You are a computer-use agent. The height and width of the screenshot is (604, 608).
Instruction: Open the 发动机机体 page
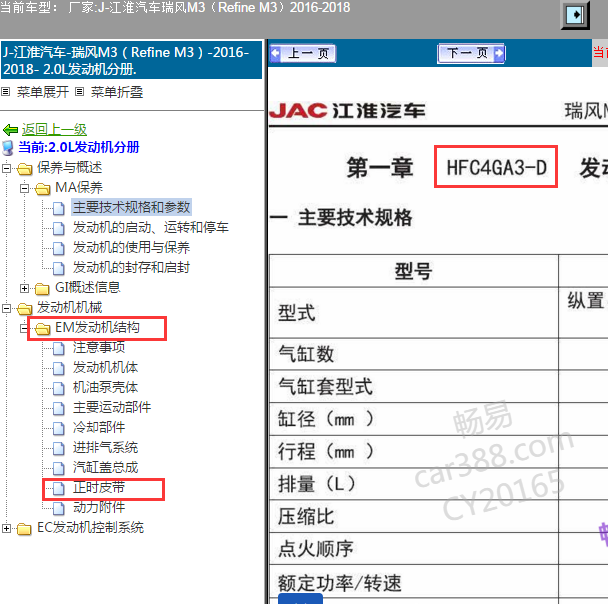(105, 368)
